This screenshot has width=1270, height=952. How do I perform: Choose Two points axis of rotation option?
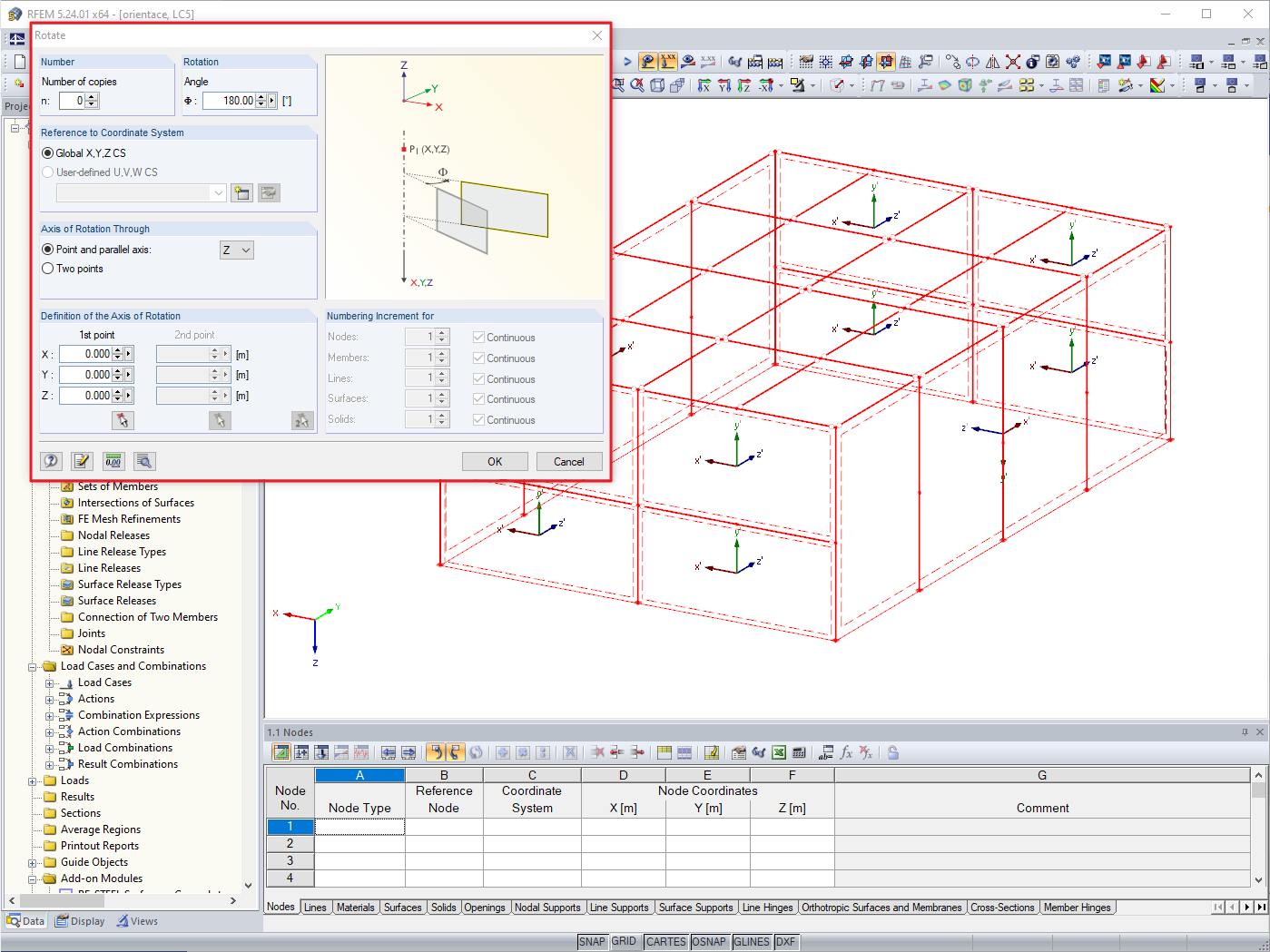click(46, 268)
